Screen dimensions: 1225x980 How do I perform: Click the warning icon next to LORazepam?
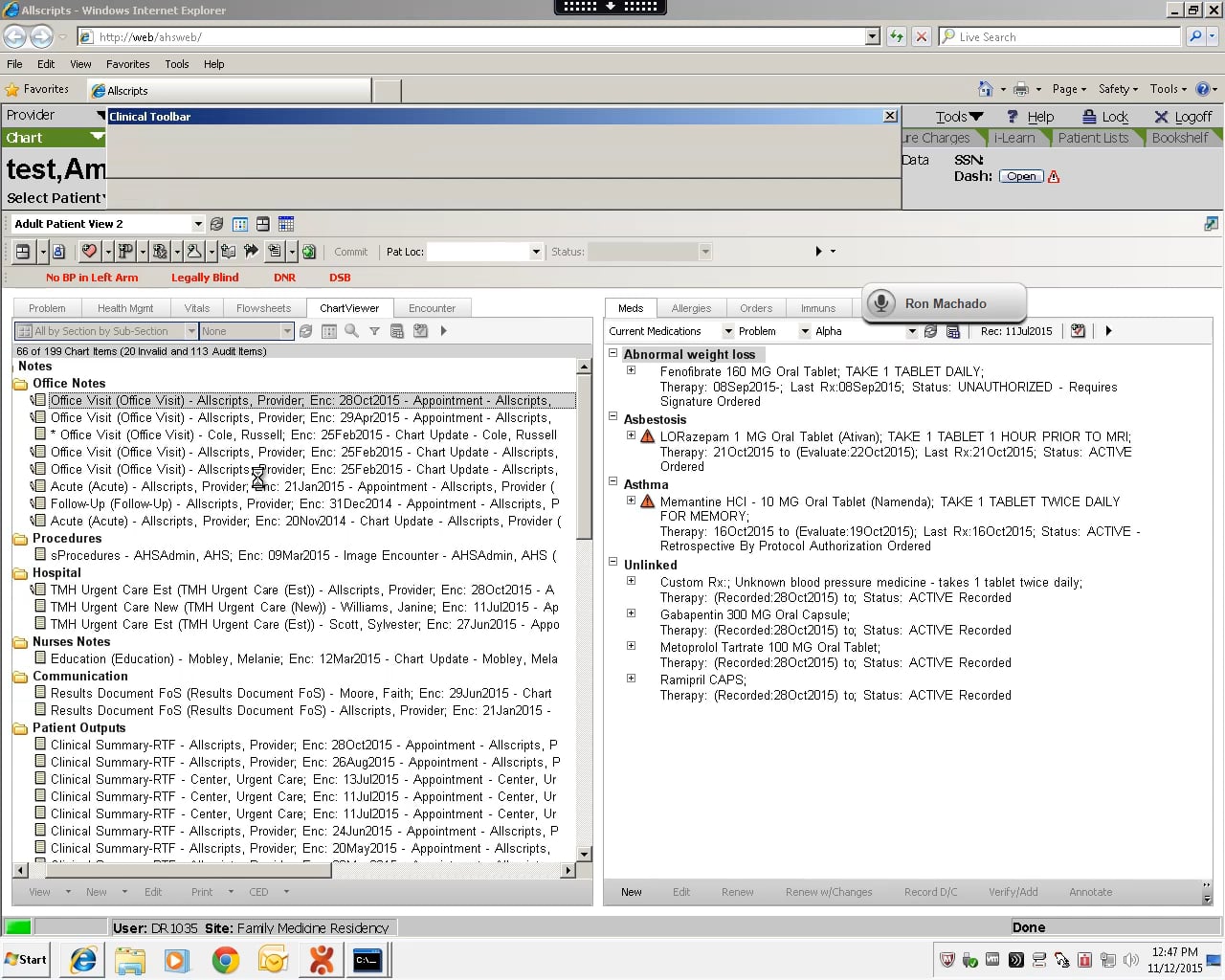click(x=648, y=436)
